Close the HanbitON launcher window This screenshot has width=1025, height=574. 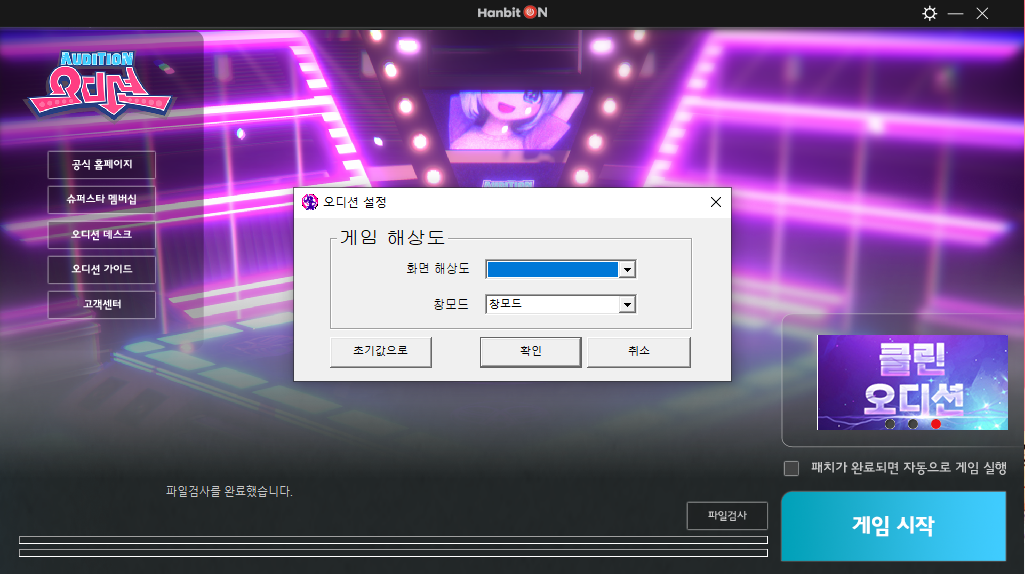coord(982,13)
